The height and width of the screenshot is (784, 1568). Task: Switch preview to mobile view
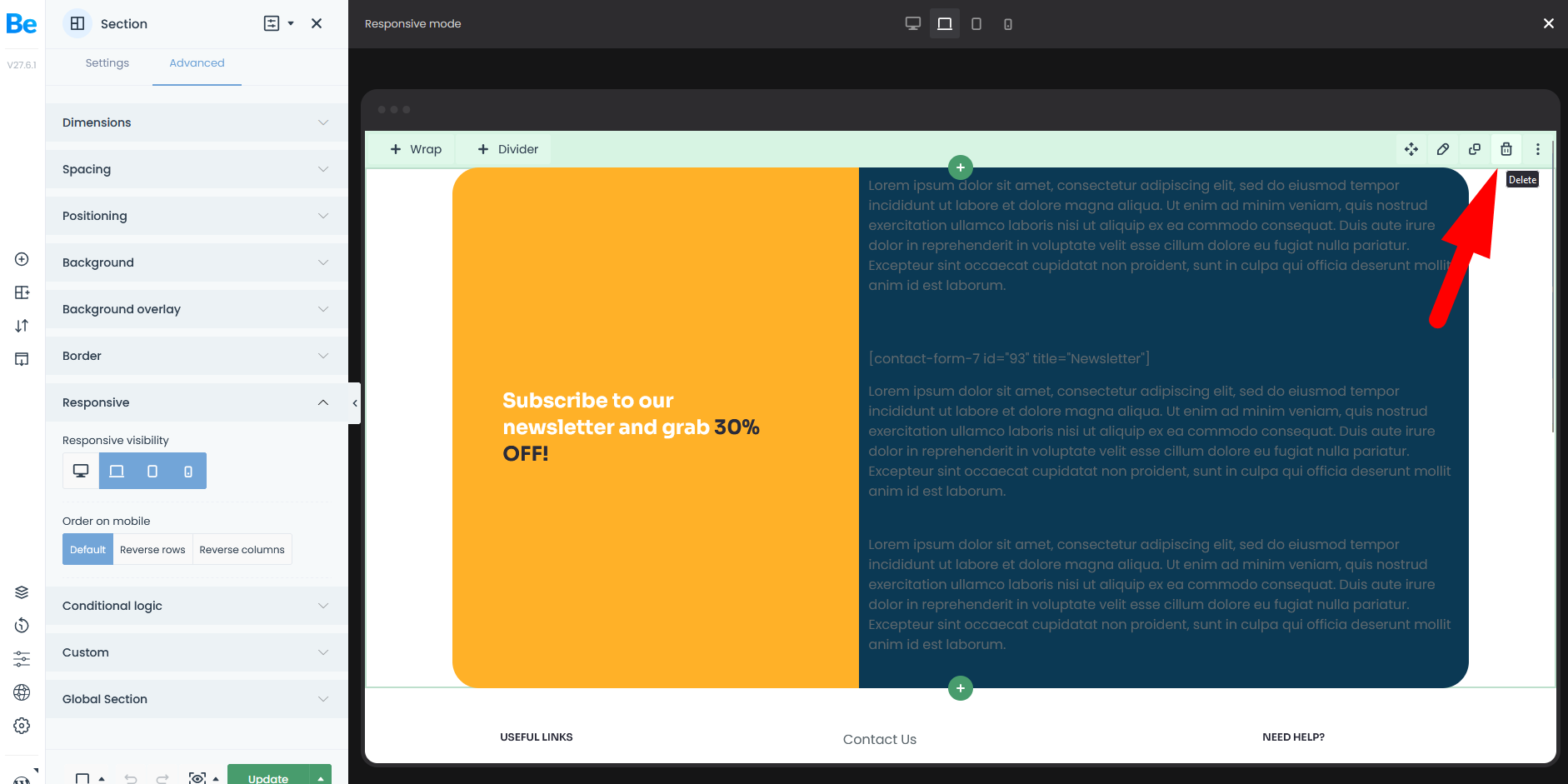(1008, 23)
